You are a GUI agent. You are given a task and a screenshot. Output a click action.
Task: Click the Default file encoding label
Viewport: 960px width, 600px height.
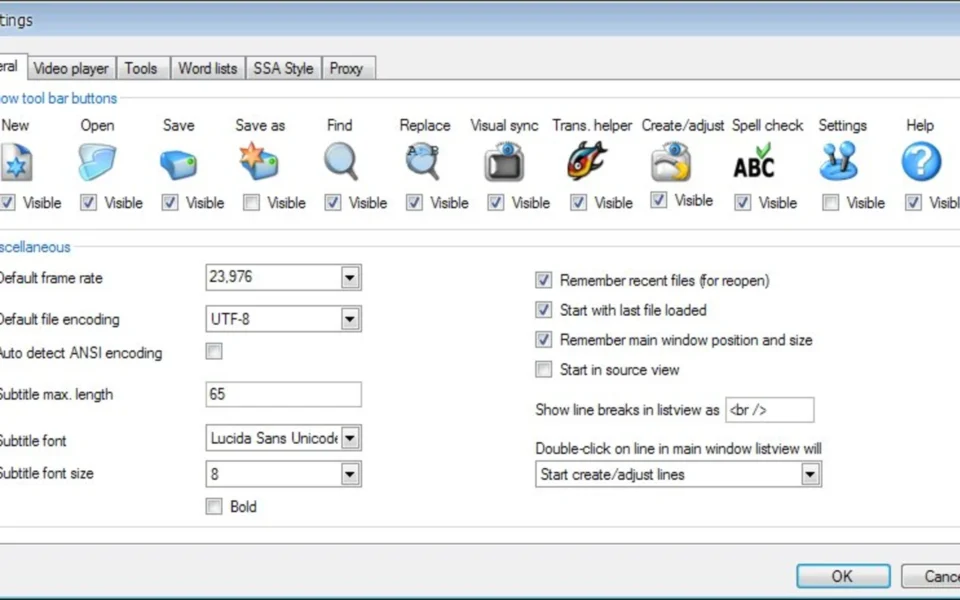click(x=59, y=319)
